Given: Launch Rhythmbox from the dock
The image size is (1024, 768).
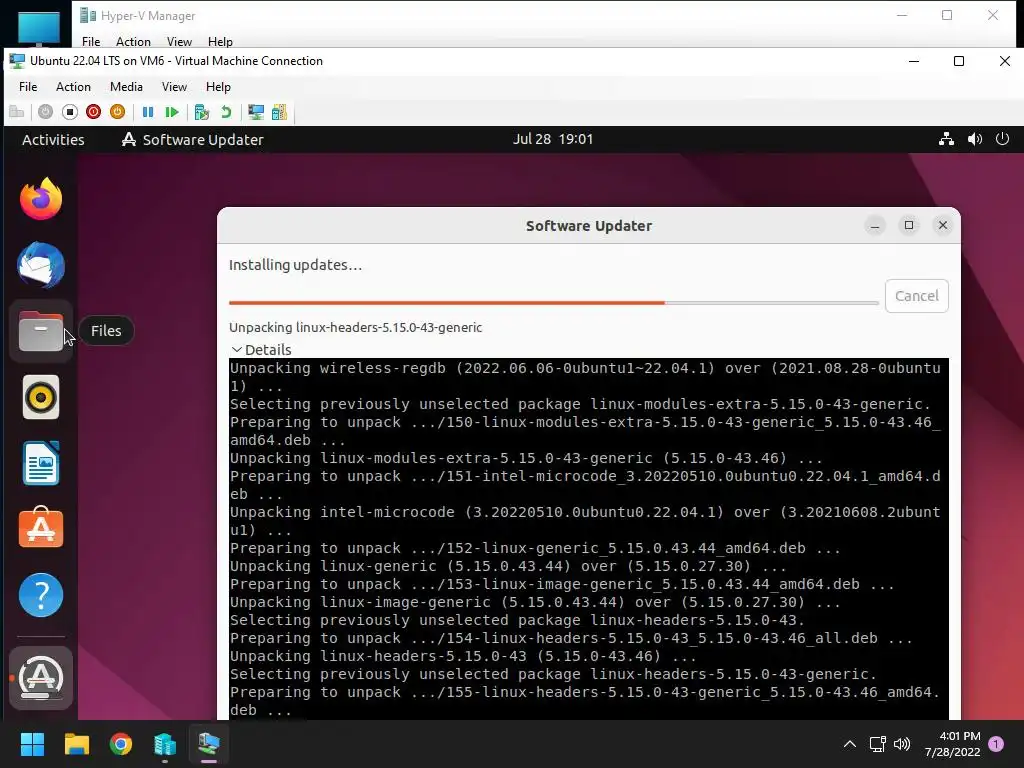Looking at the screenshot, I should click(40, 397).
